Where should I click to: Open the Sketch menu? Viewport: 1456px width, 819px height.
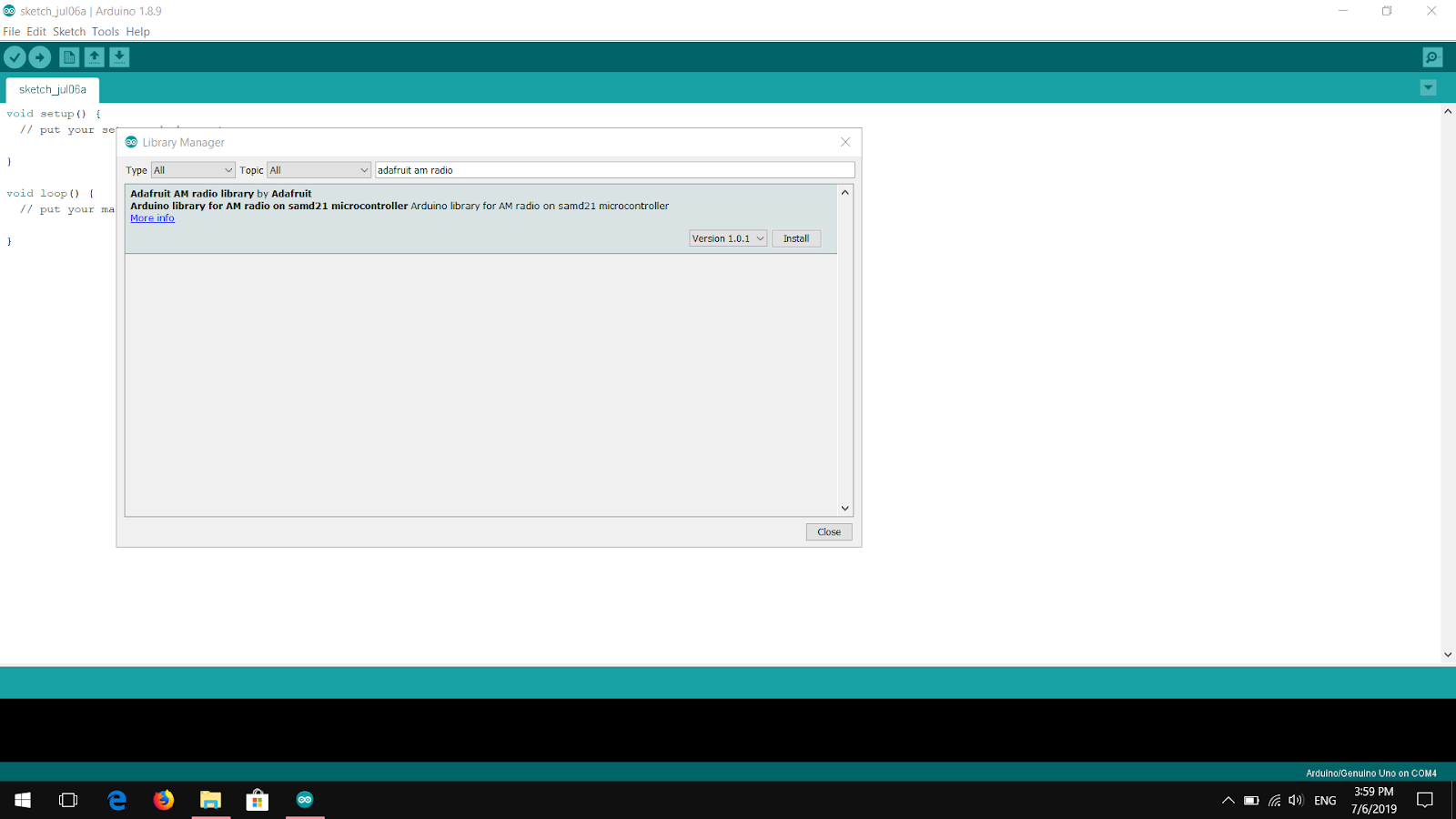69,32
